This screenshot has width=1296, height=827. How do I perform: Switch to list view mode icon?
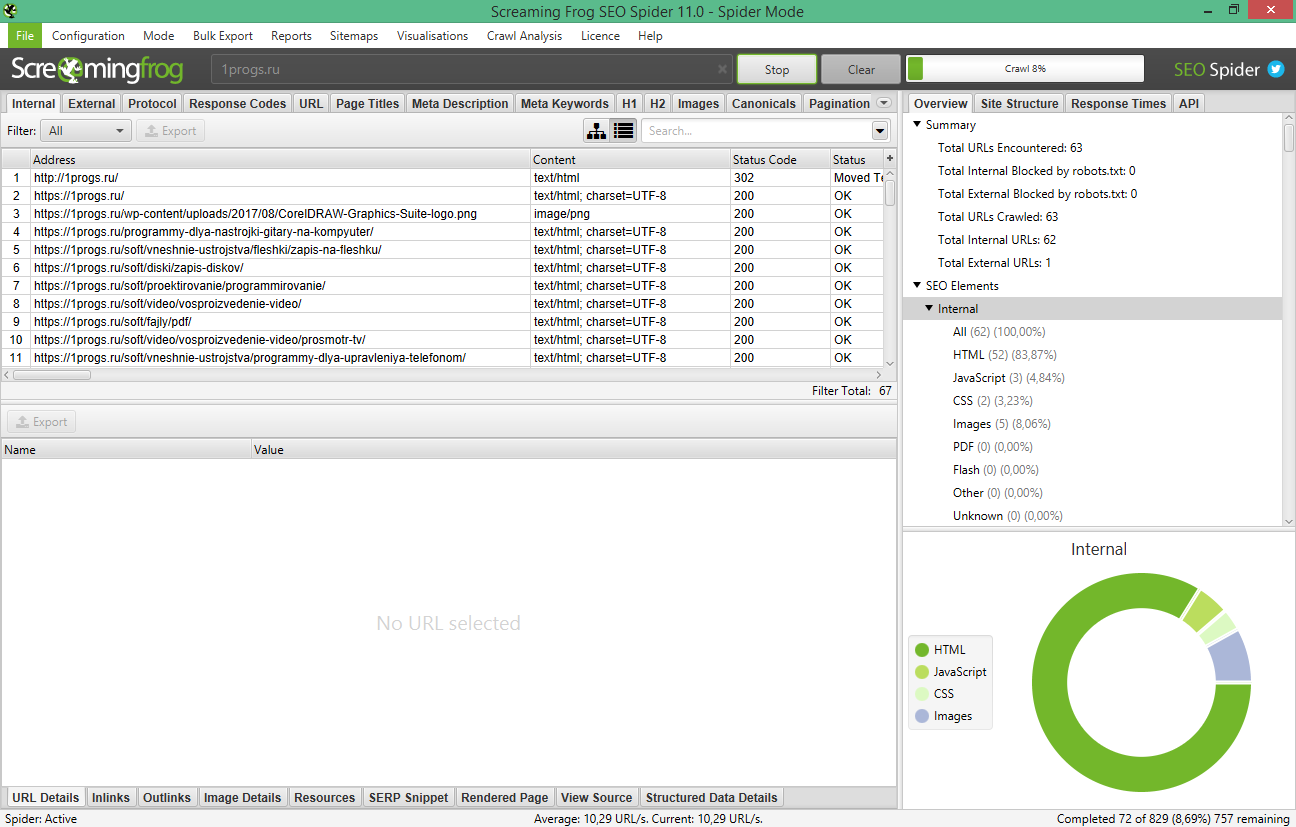pos(624,131)
